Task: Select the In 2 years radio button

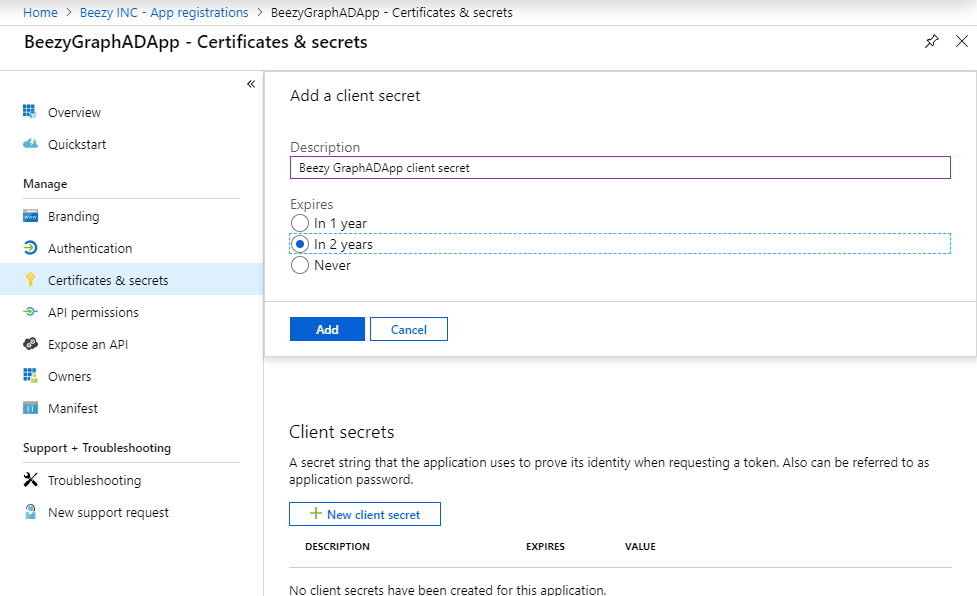Action: point(300,244)
